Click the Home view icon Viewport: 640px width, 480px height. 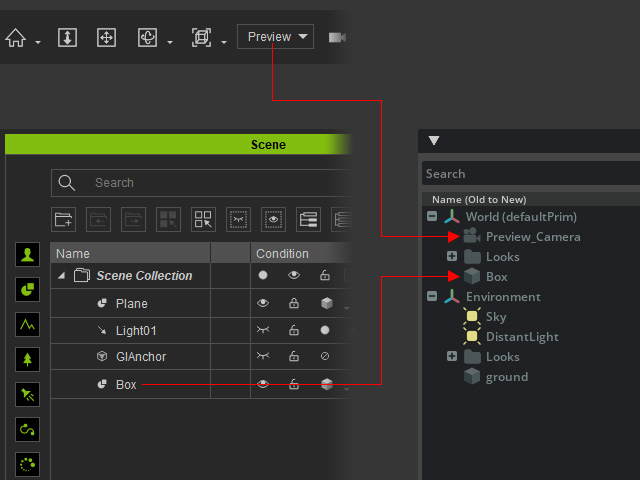(x=15, y=38)
